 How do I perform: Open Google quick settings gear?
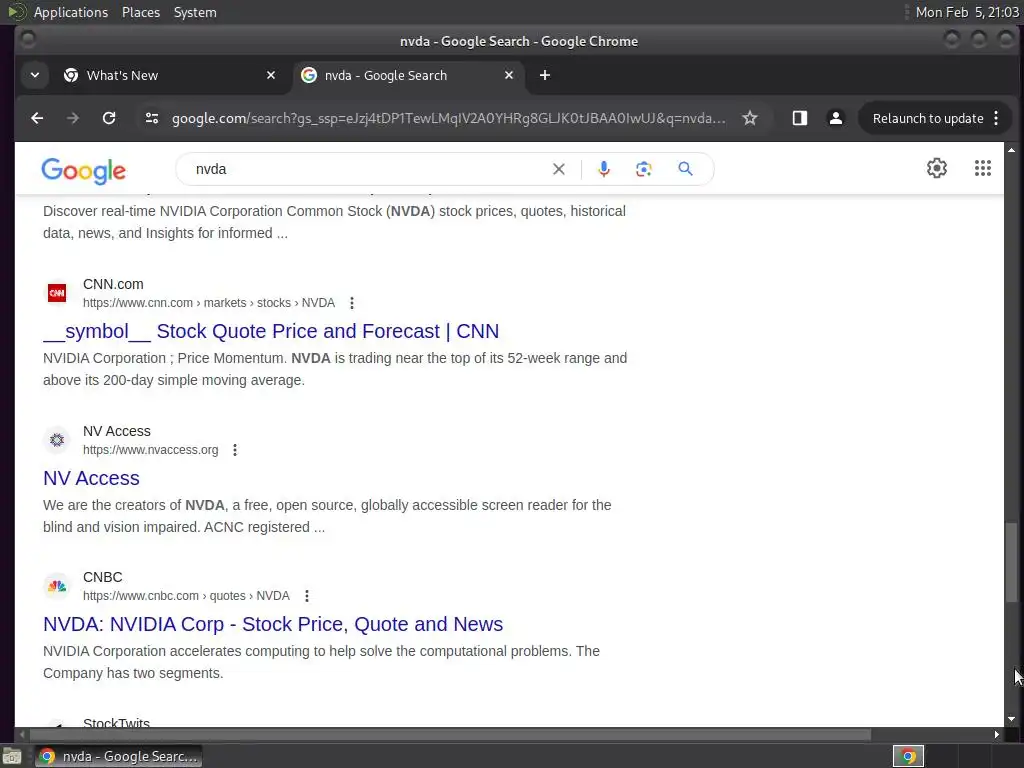coord(936,168)
